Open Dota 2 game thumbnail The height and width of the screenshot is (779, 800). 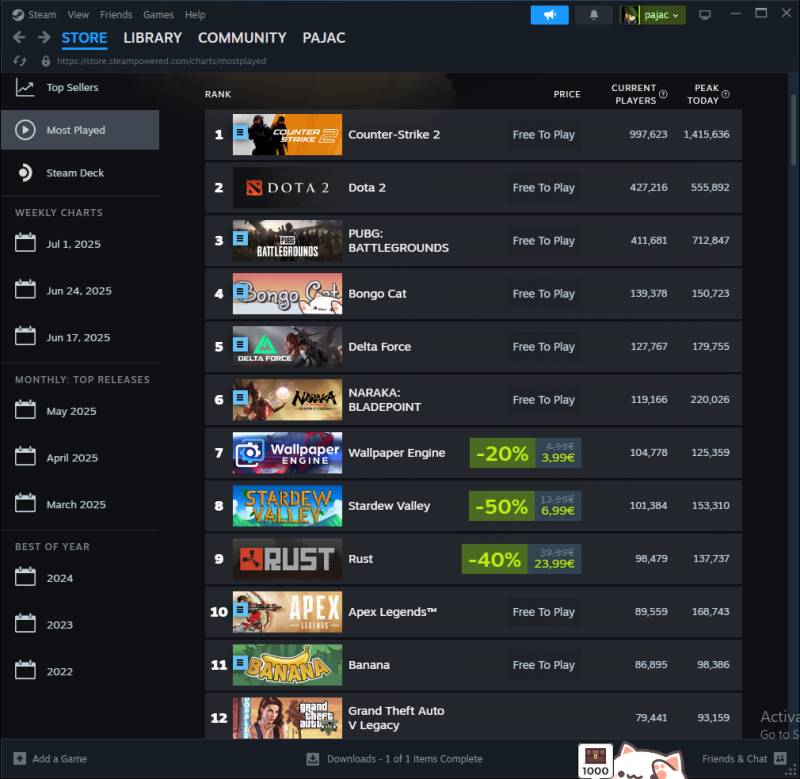coord(287,188)
